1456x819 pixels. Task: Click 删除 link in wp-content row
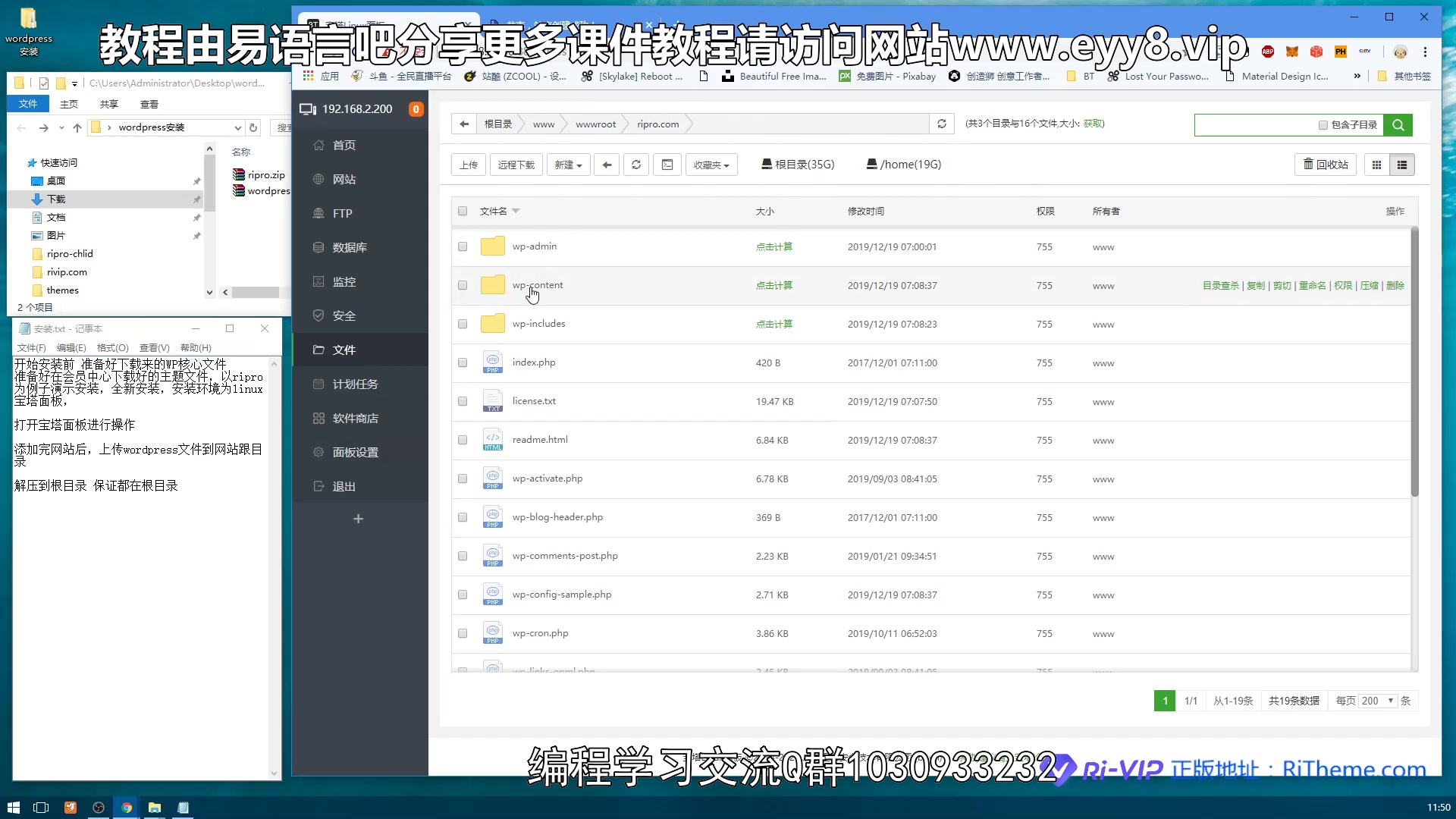click(1395, 285)
